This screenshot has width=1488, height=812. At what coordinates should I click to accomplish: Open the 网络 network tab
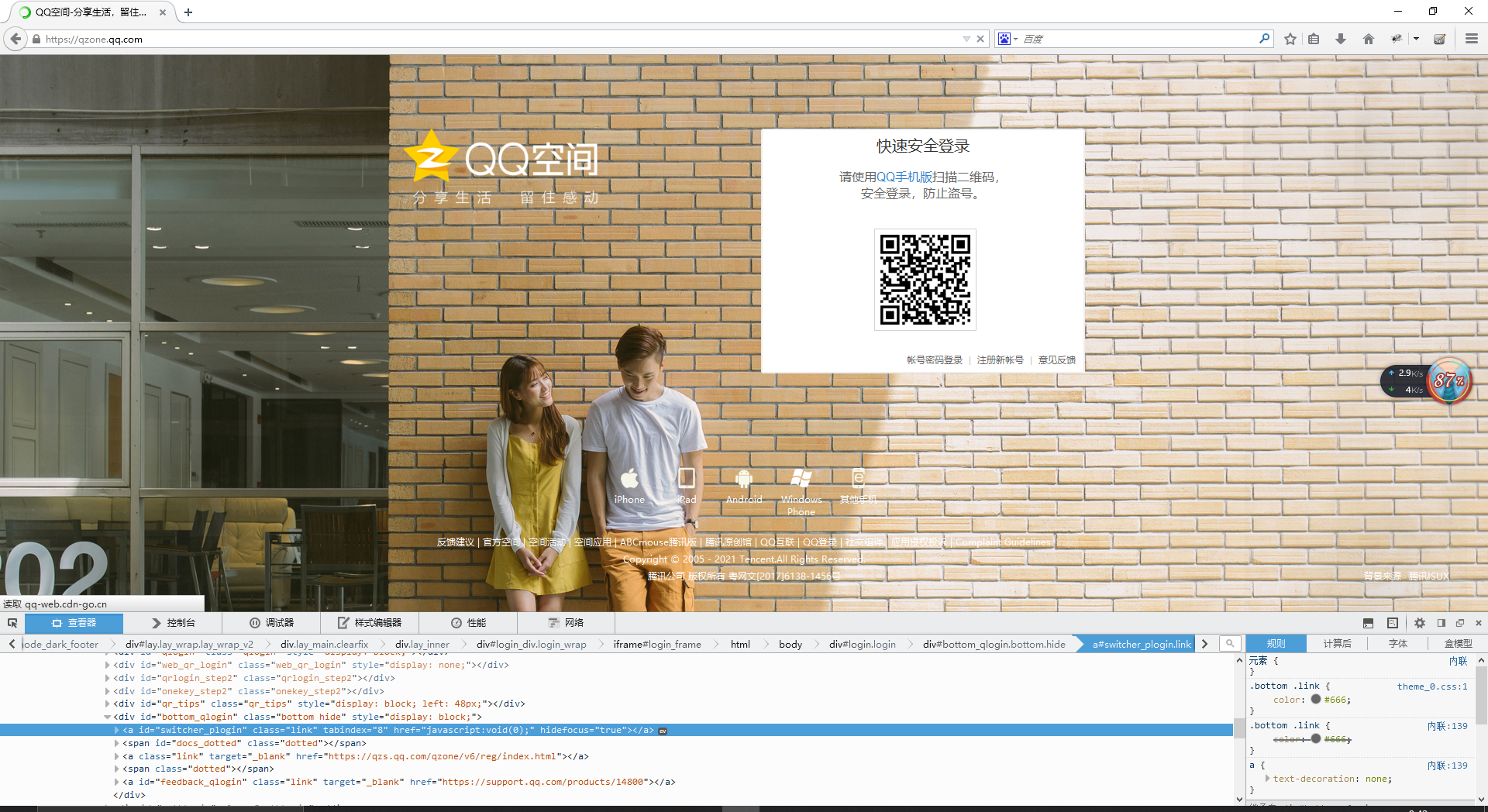[566, 623]
